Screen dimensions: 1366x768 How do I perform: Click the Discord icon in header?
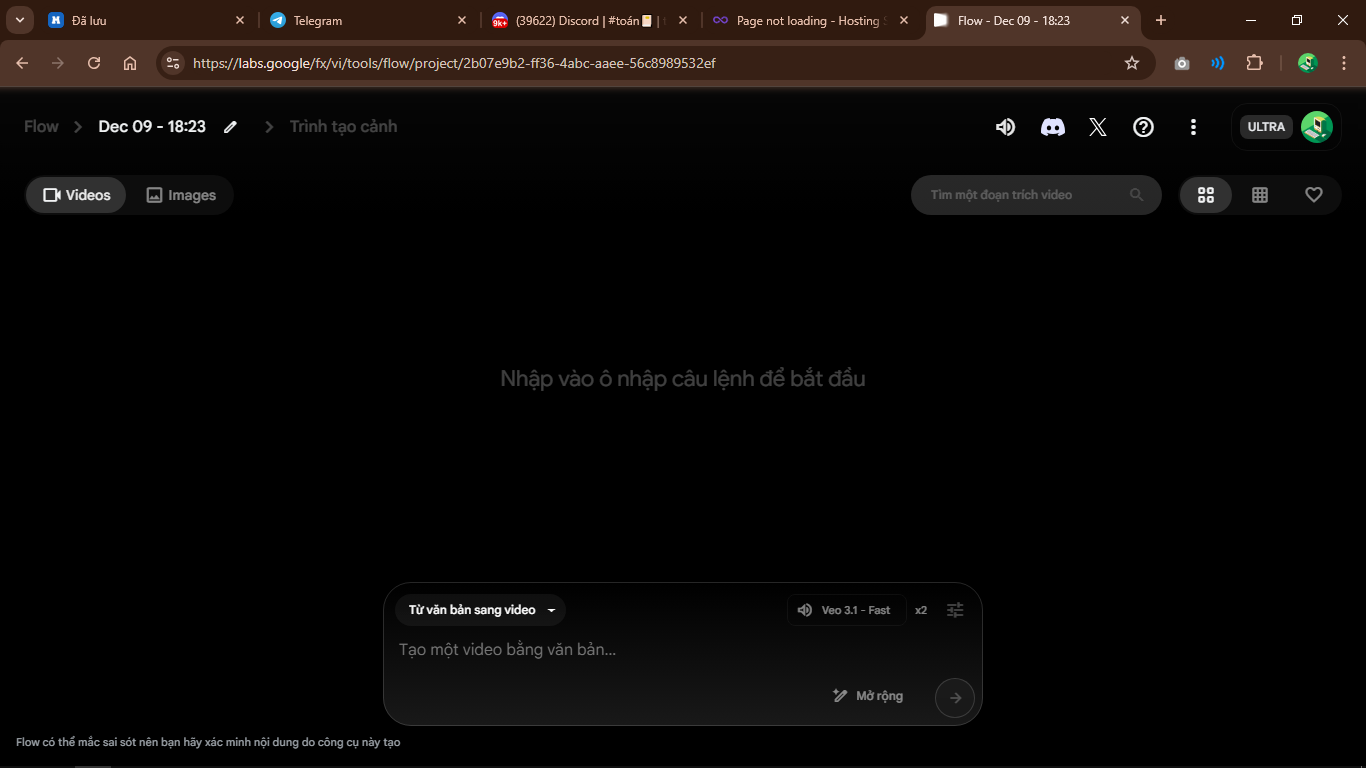[x=1052, y=127]
